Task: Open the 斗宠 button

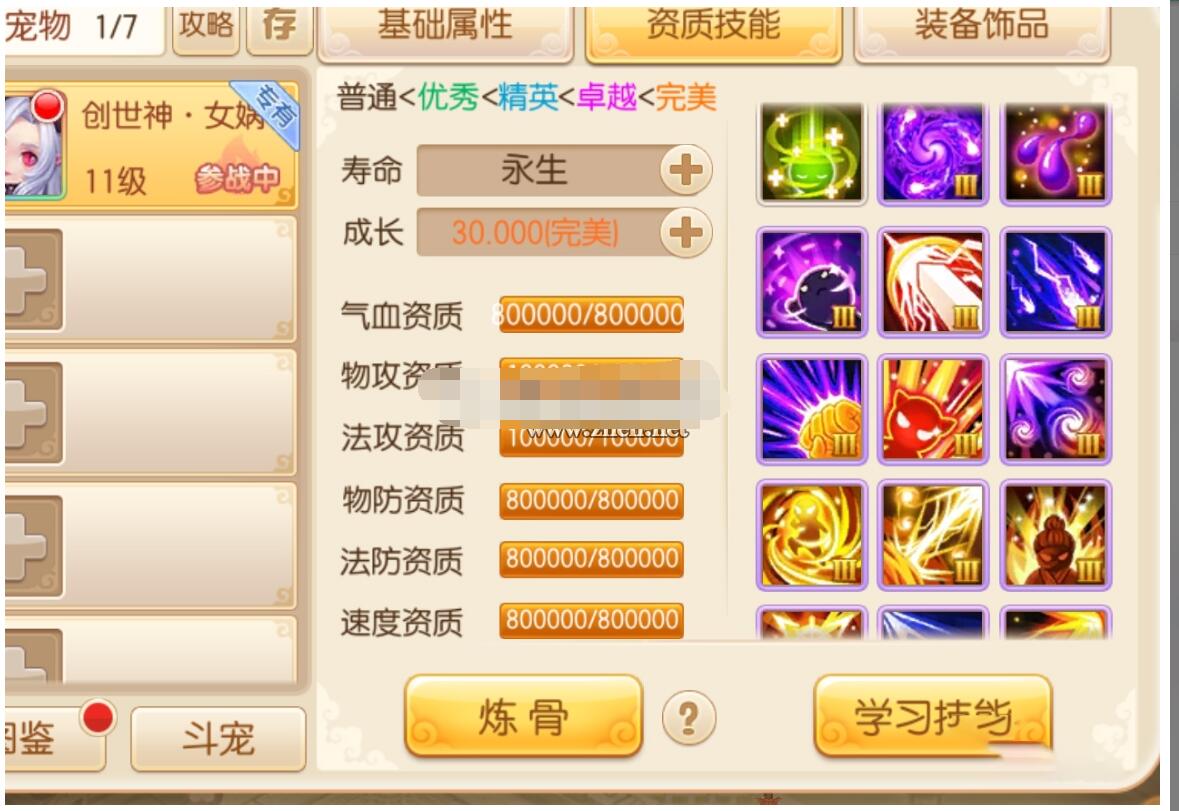Action: point(218,739)
